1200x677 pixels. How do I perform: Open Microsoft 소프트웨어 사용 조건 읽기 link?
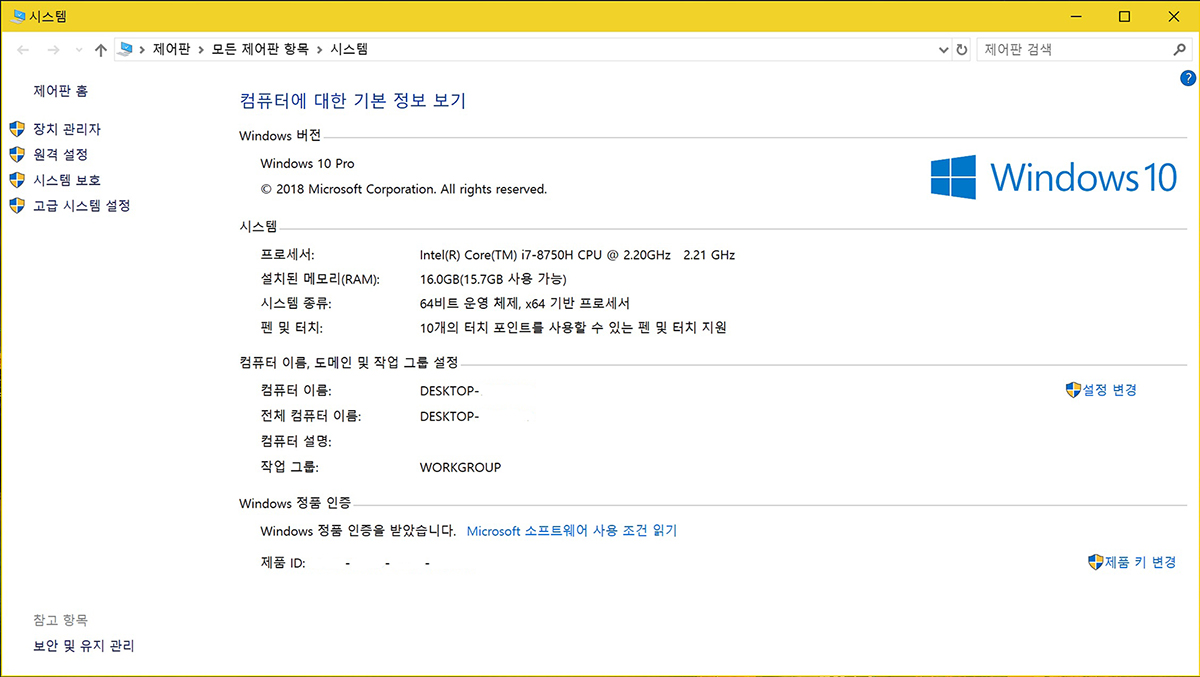click(572, 531)
